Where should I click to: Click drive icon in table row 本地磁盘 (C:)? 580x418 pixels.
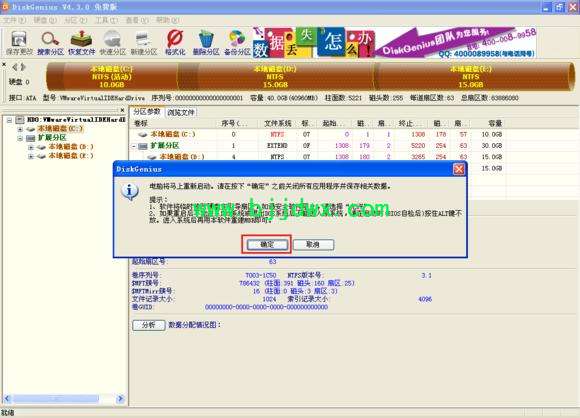143,135
